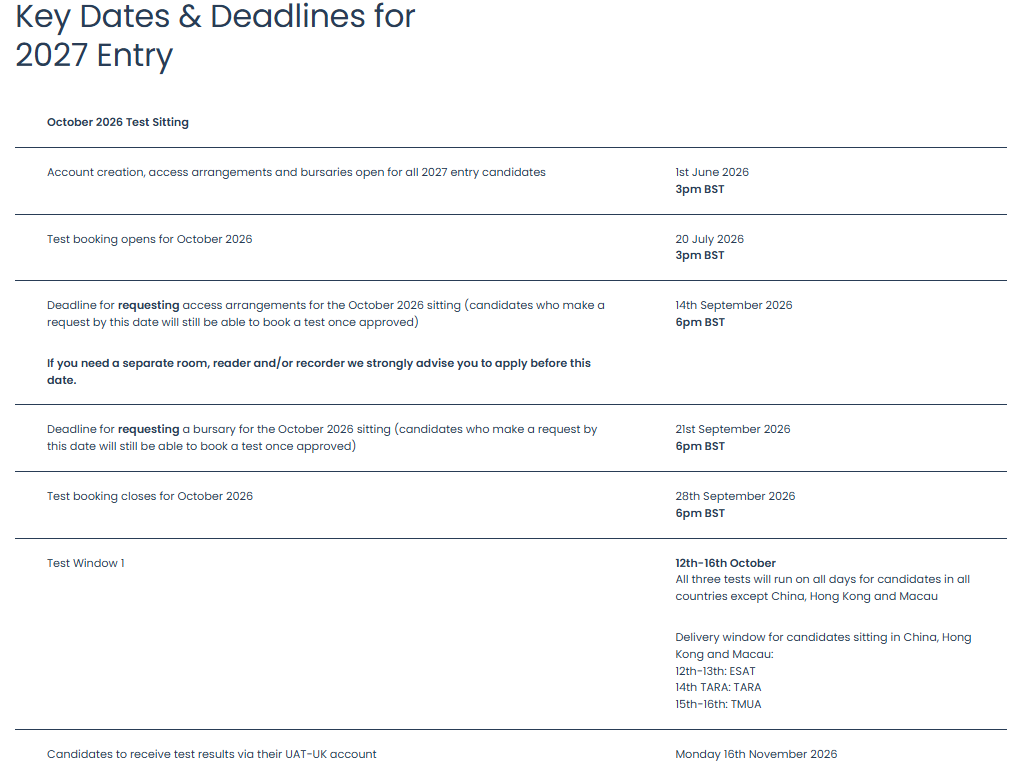Click the 14th September 2026 date
The width and height of the screenshot is (1022, 779).
[x=734, y=305]
